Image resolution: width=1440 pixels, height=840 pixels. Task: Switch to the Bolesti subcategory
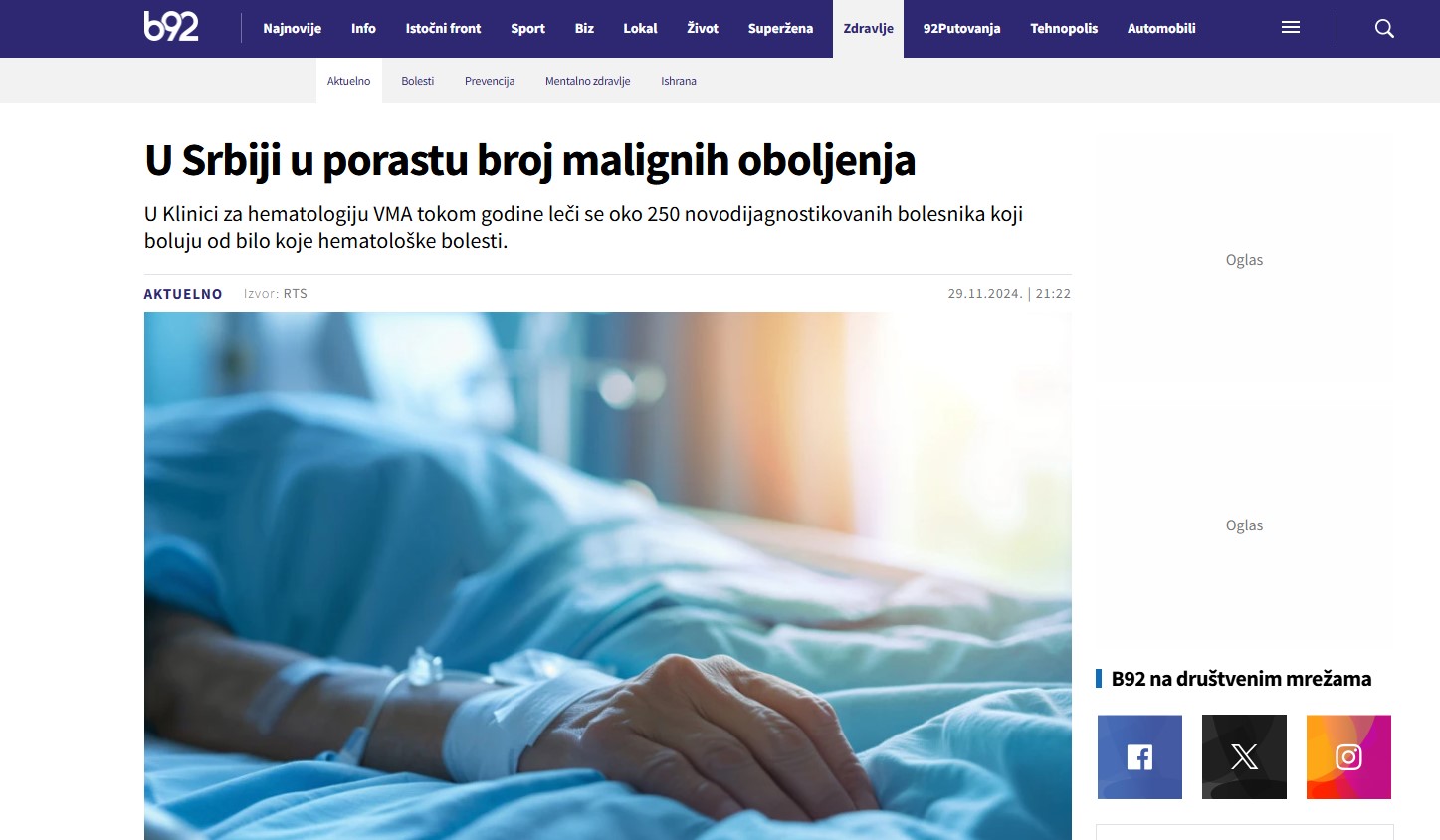coord(417,81)
